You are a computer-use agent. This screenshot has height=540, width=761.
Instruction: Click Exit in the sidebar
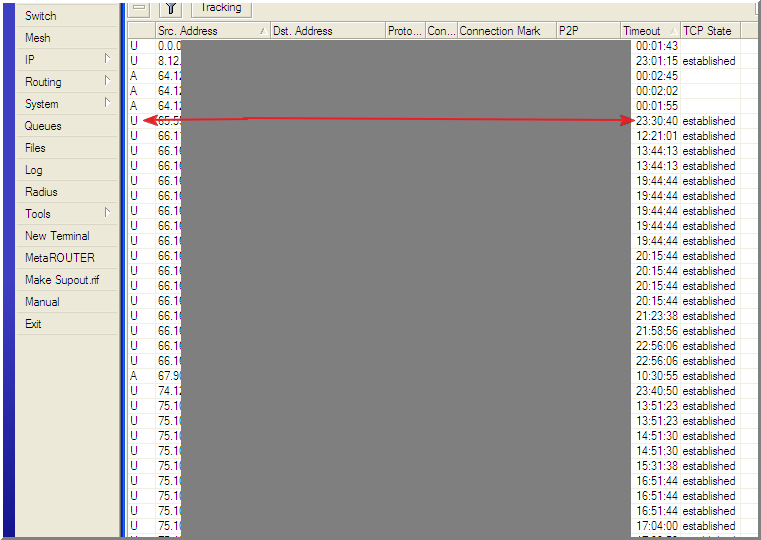point(67,324)
